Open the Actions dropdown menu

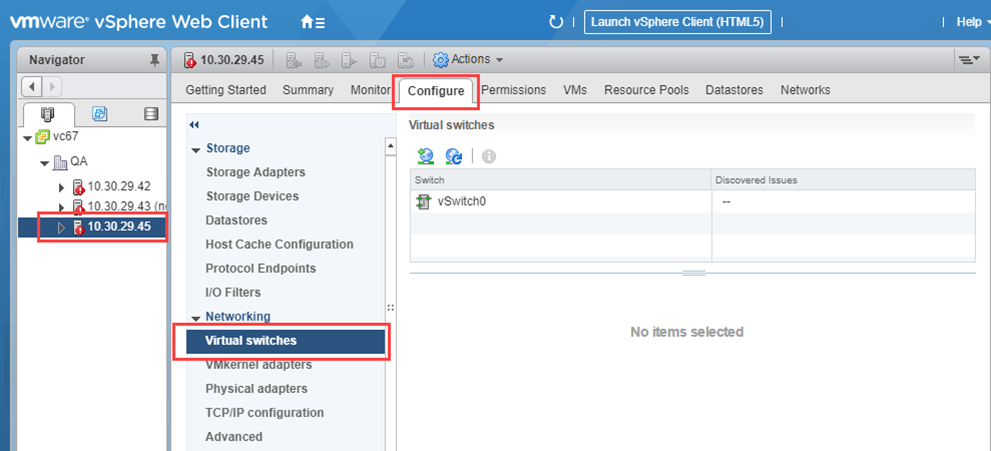pos(468,60)
